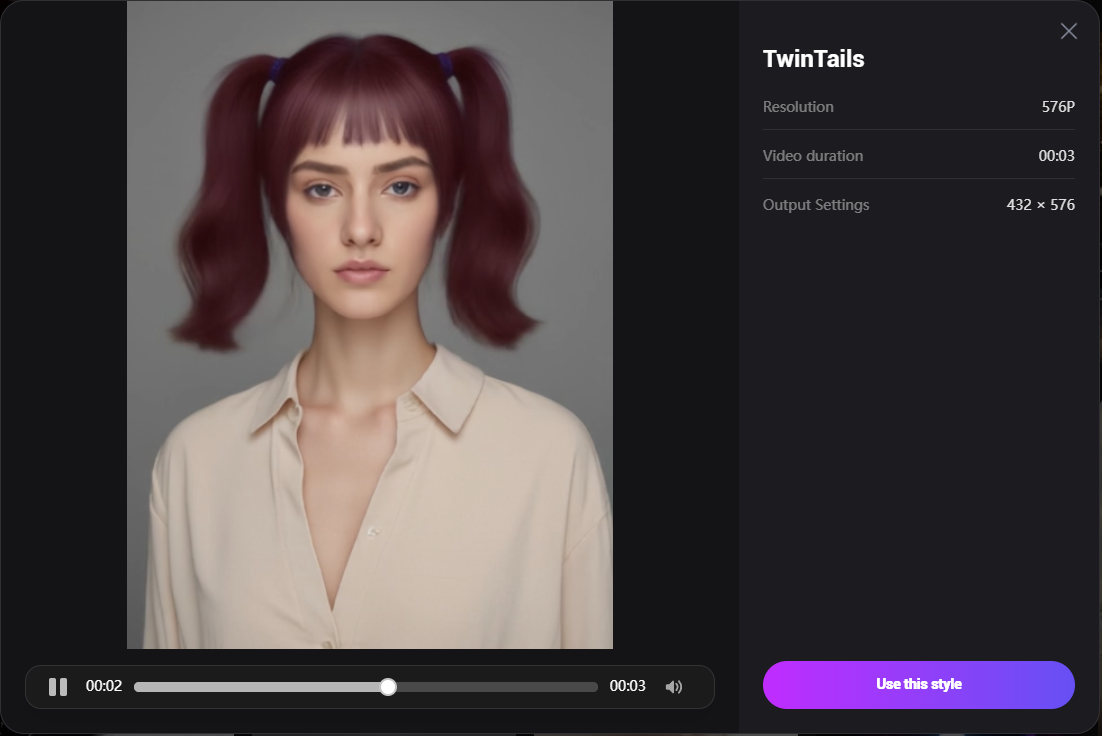
Task: Click the played portion of the progress bar
Action: click(260, 687)
